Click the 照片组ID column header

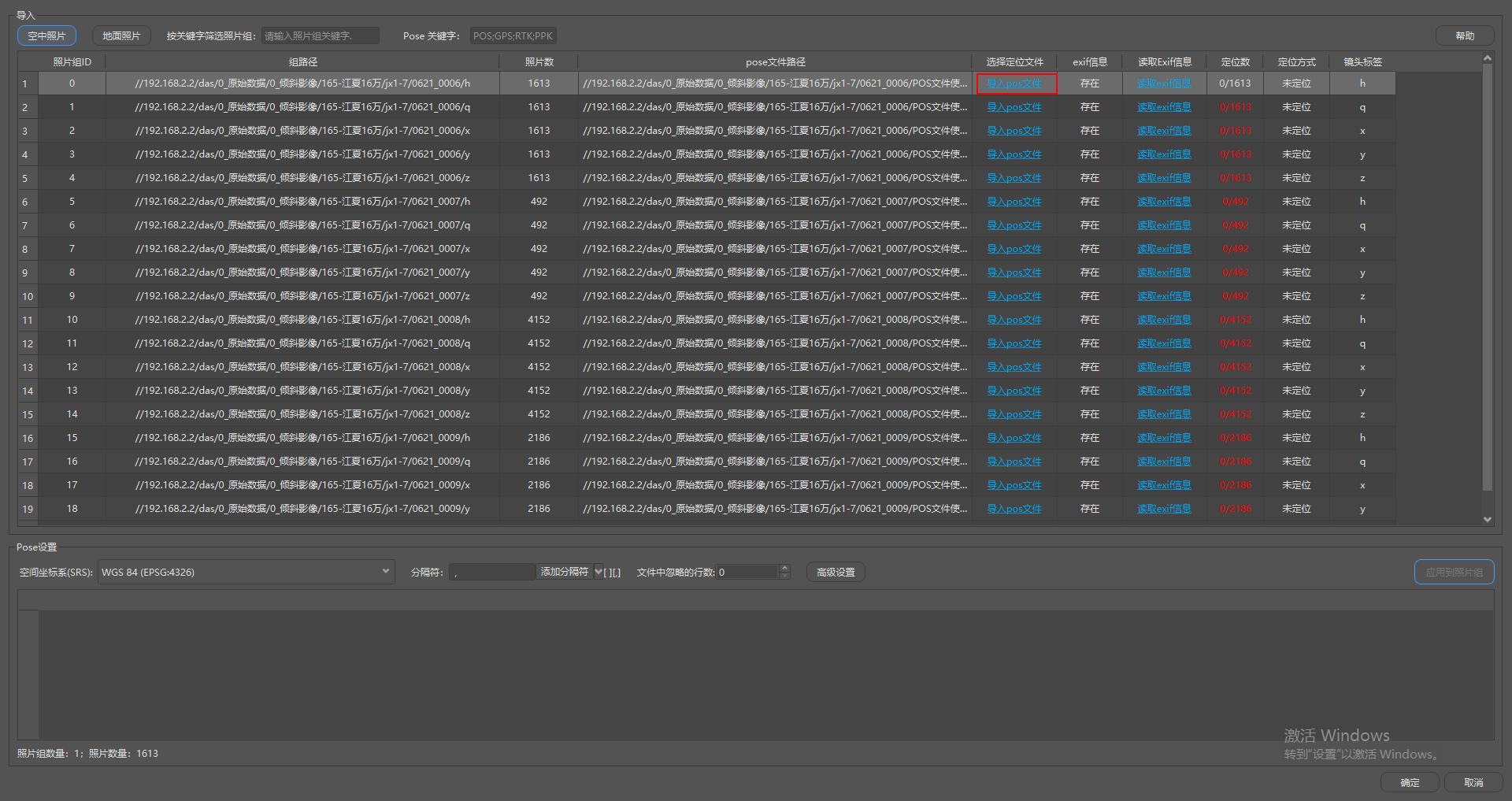pyautogui.click(x=72, y=61)
